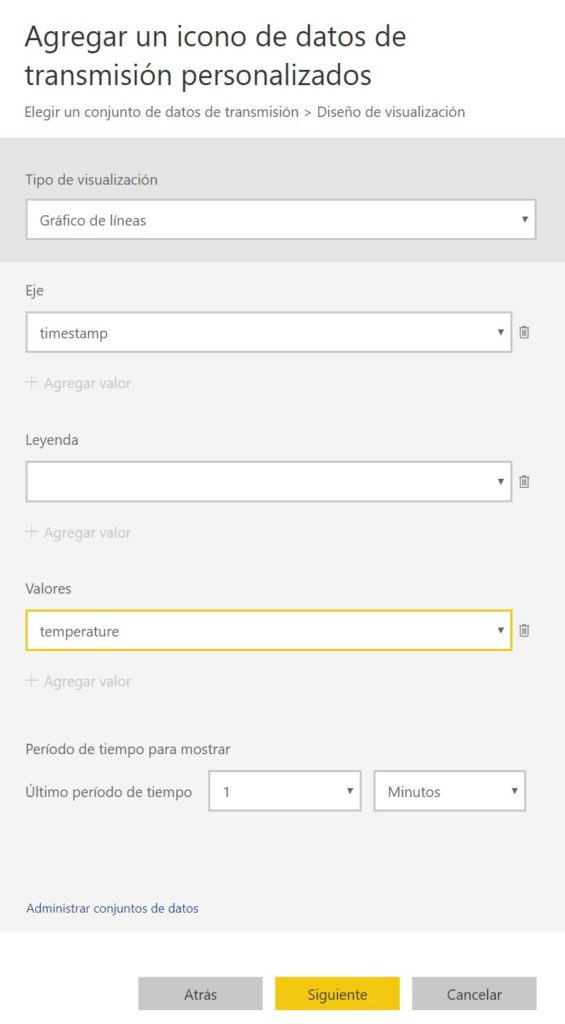Expand the temperature values dropdown
This screenshot has height=1024, width=565.
[268, 631]
